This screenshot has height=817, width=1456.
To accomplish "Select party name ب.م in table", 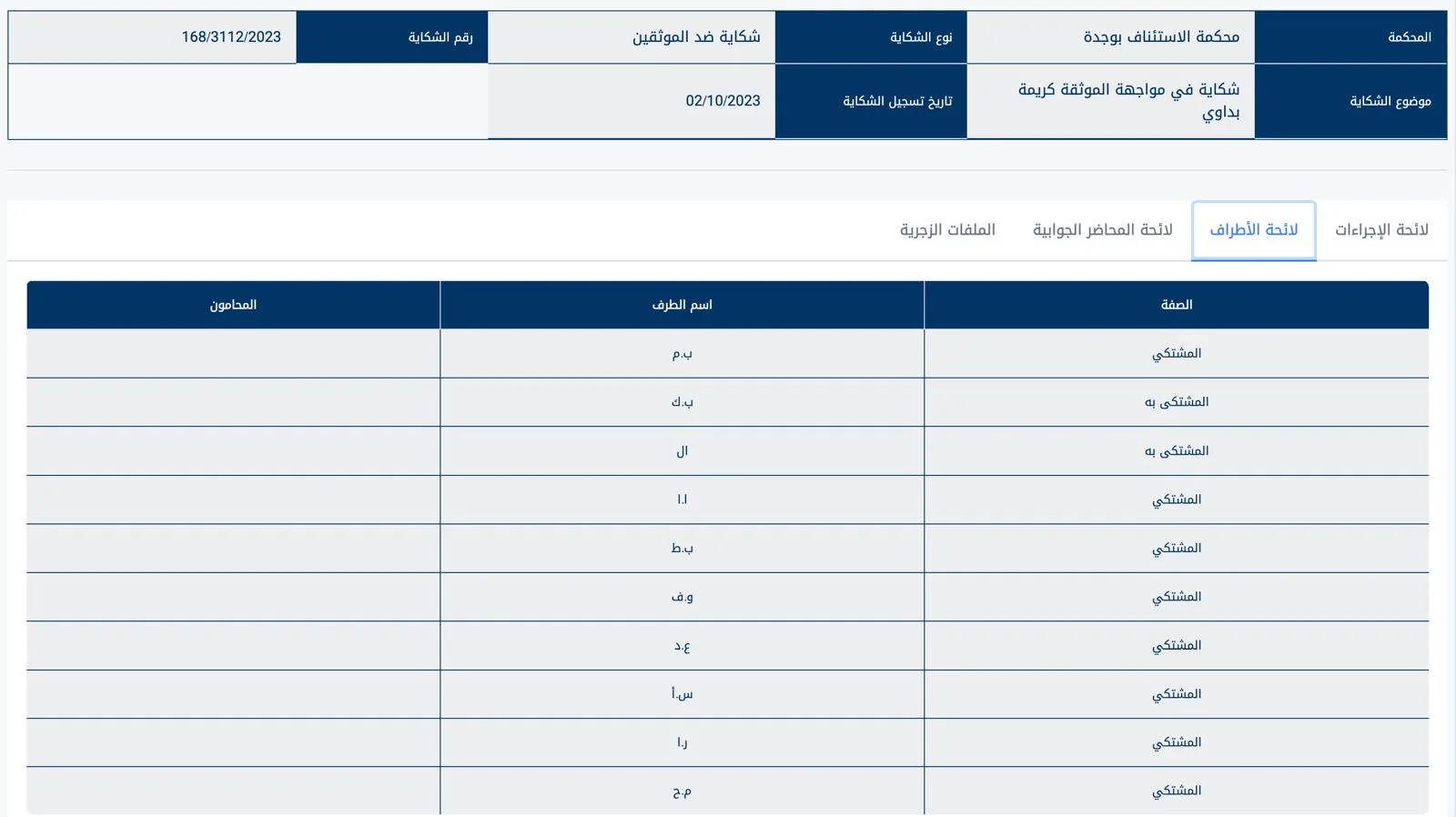I will click(x=682, y=354).
